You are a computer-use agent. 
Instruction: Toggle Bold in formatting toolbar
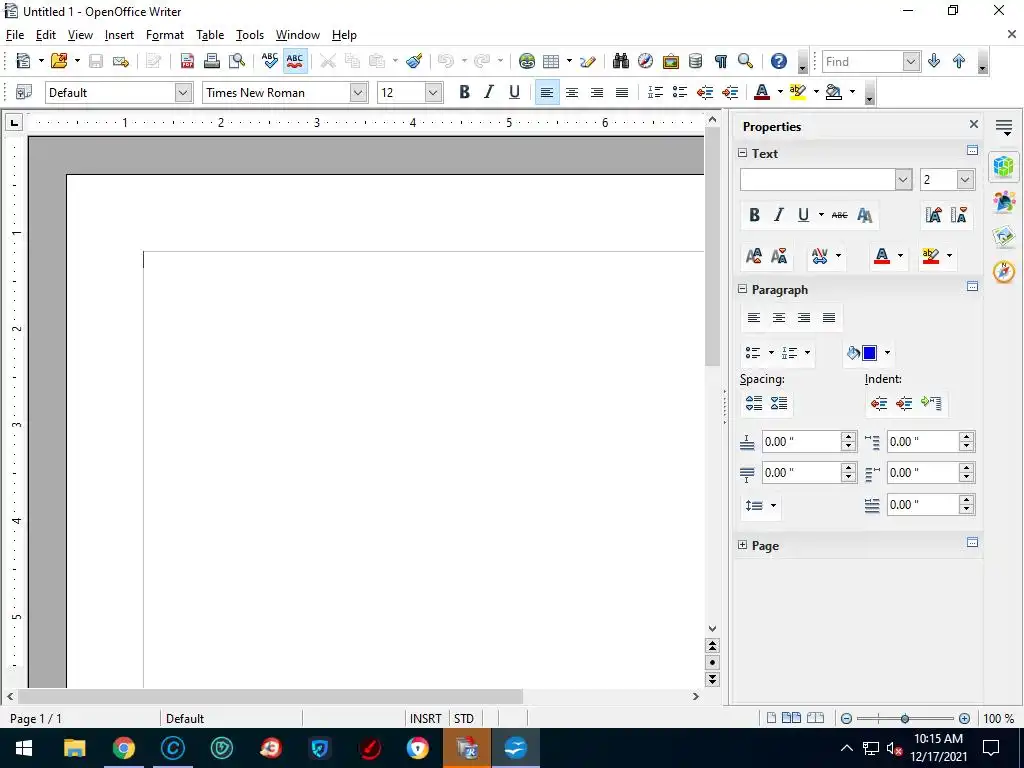click(x=464, y=93)
